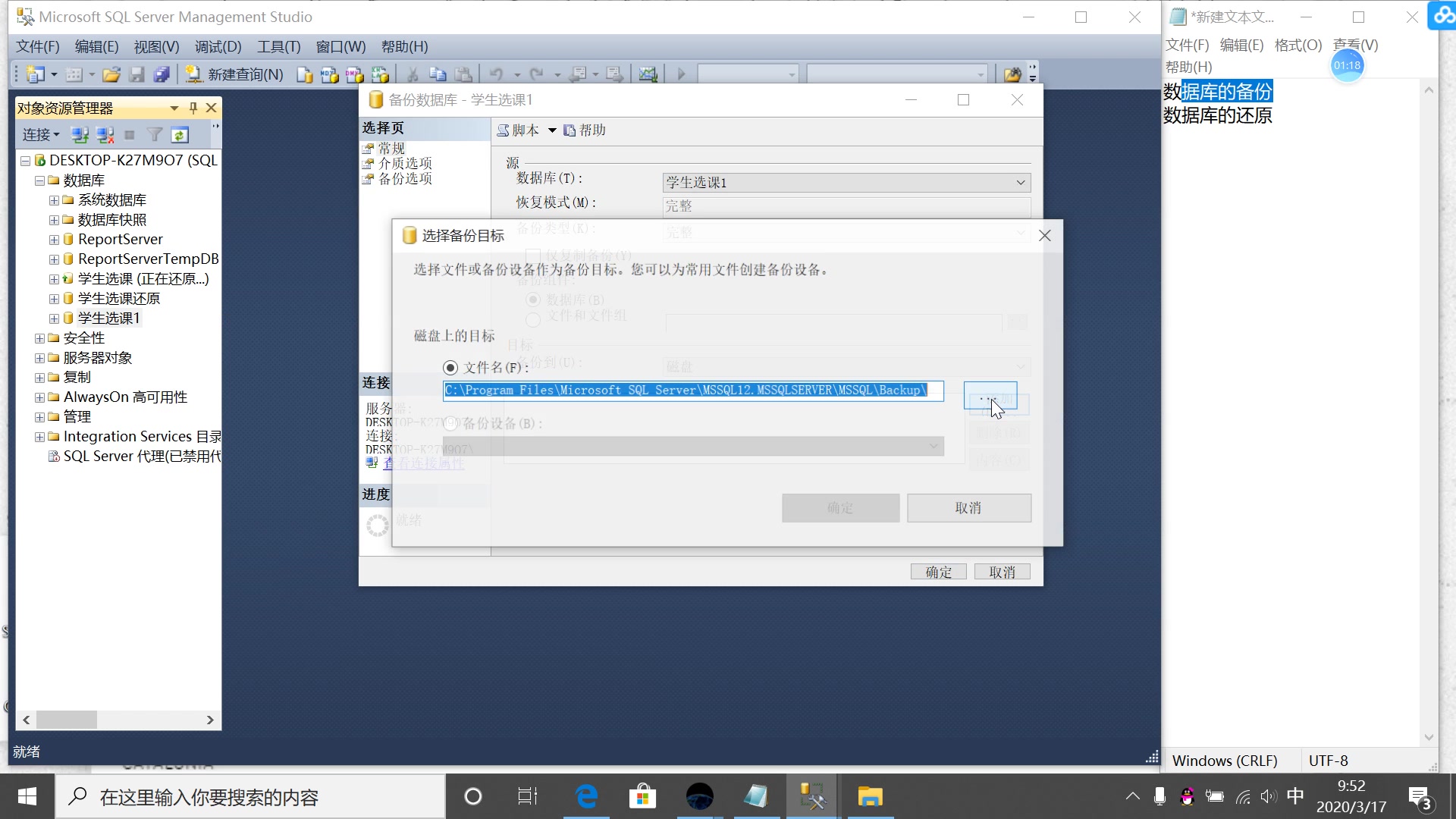Click the XMLA query icon
Viewport: 1456px width, 819px height.
(380, 74)
